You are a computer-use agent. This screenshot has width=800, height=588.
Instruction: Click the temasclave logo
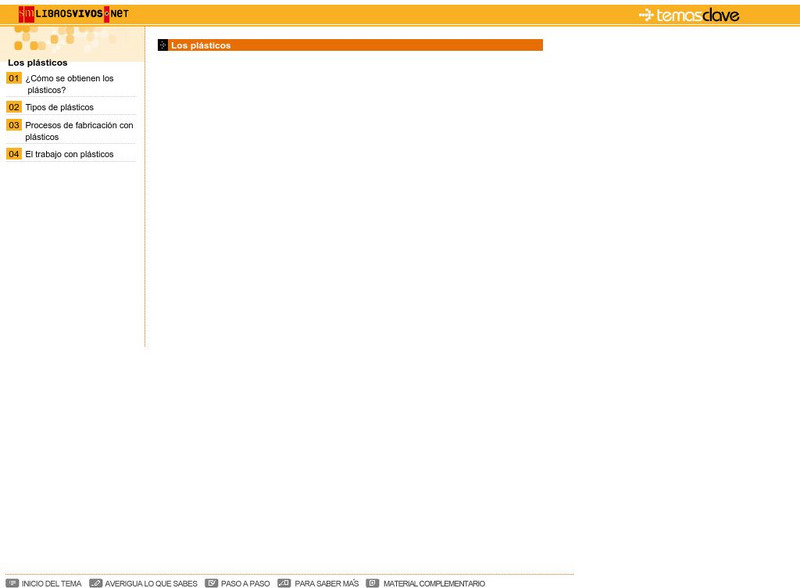coord(689,15)
